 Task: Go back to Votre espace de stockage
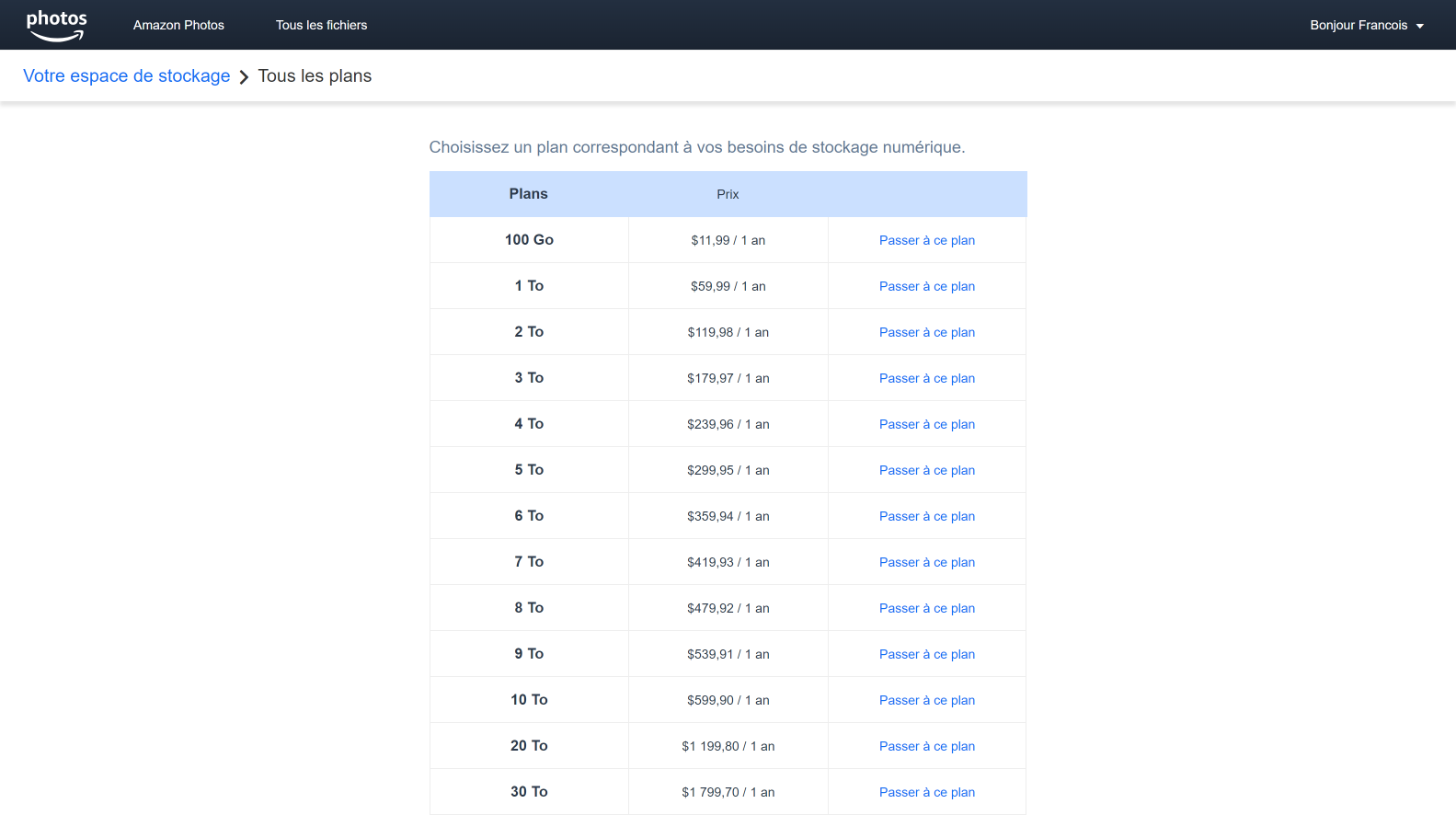pyautogui.click(x=126, y=76)
